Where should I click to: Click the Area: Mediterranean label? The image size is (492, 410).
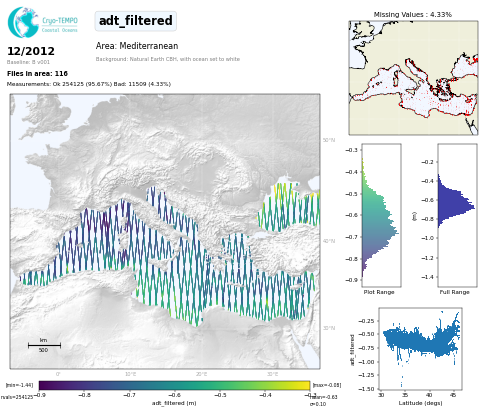pyautogui.click(x=137, y=46)
